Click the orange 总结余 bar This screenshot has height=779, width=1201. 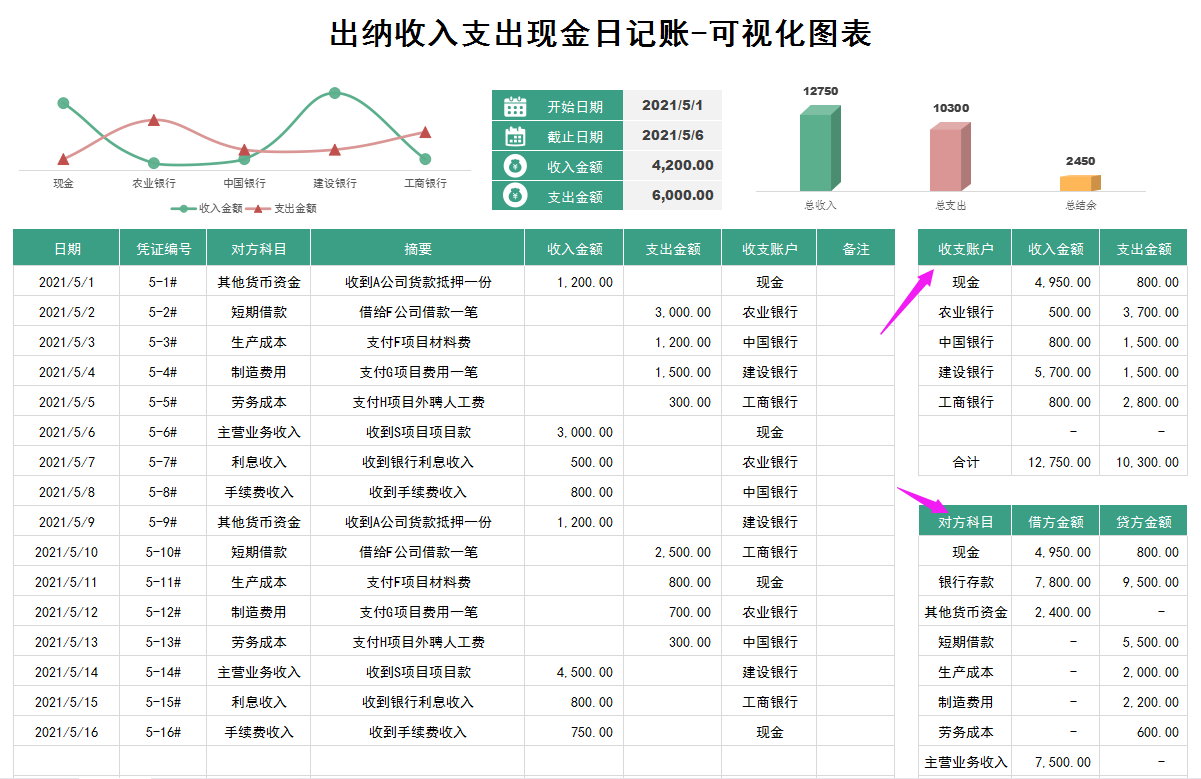tap(1080, 183)
